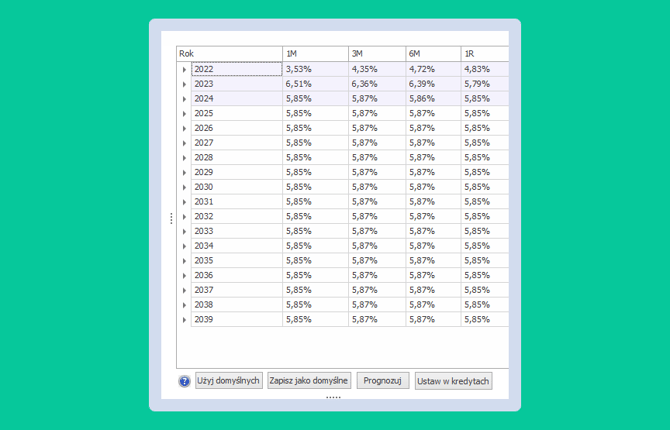Image resolution: width=670 pixels, height=430 pixels.
Task: Select the 5,79% cell for 2023
Action: coord(485,84)
